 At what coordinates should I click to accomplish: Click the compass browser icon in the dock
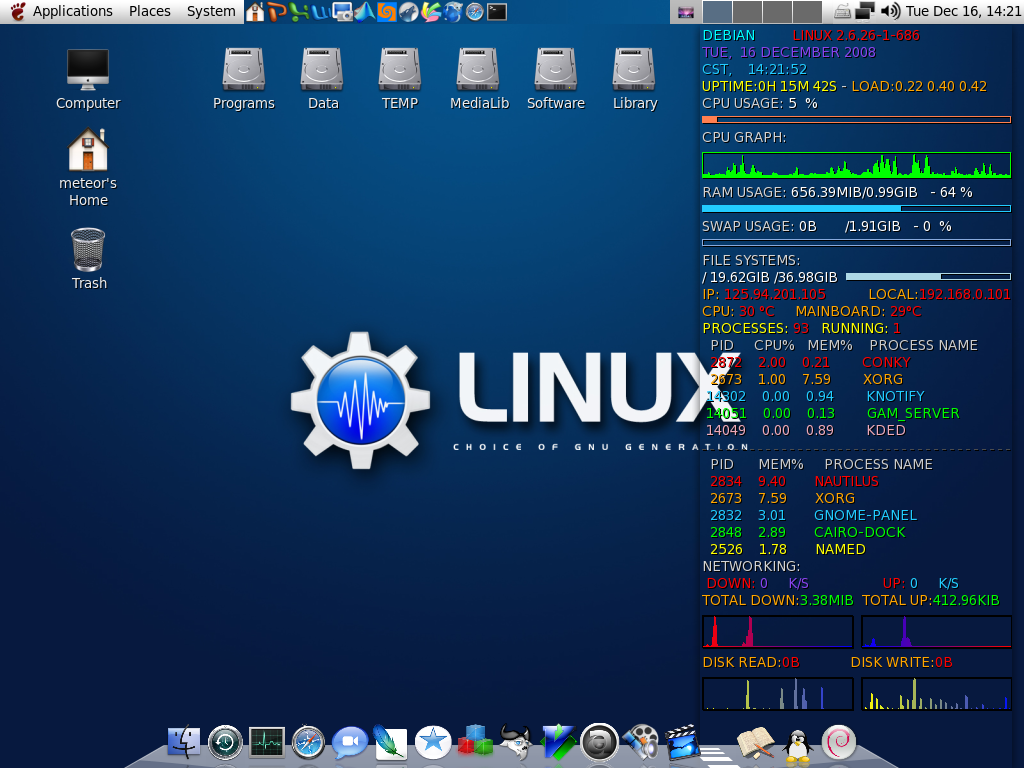coord(308,743)
